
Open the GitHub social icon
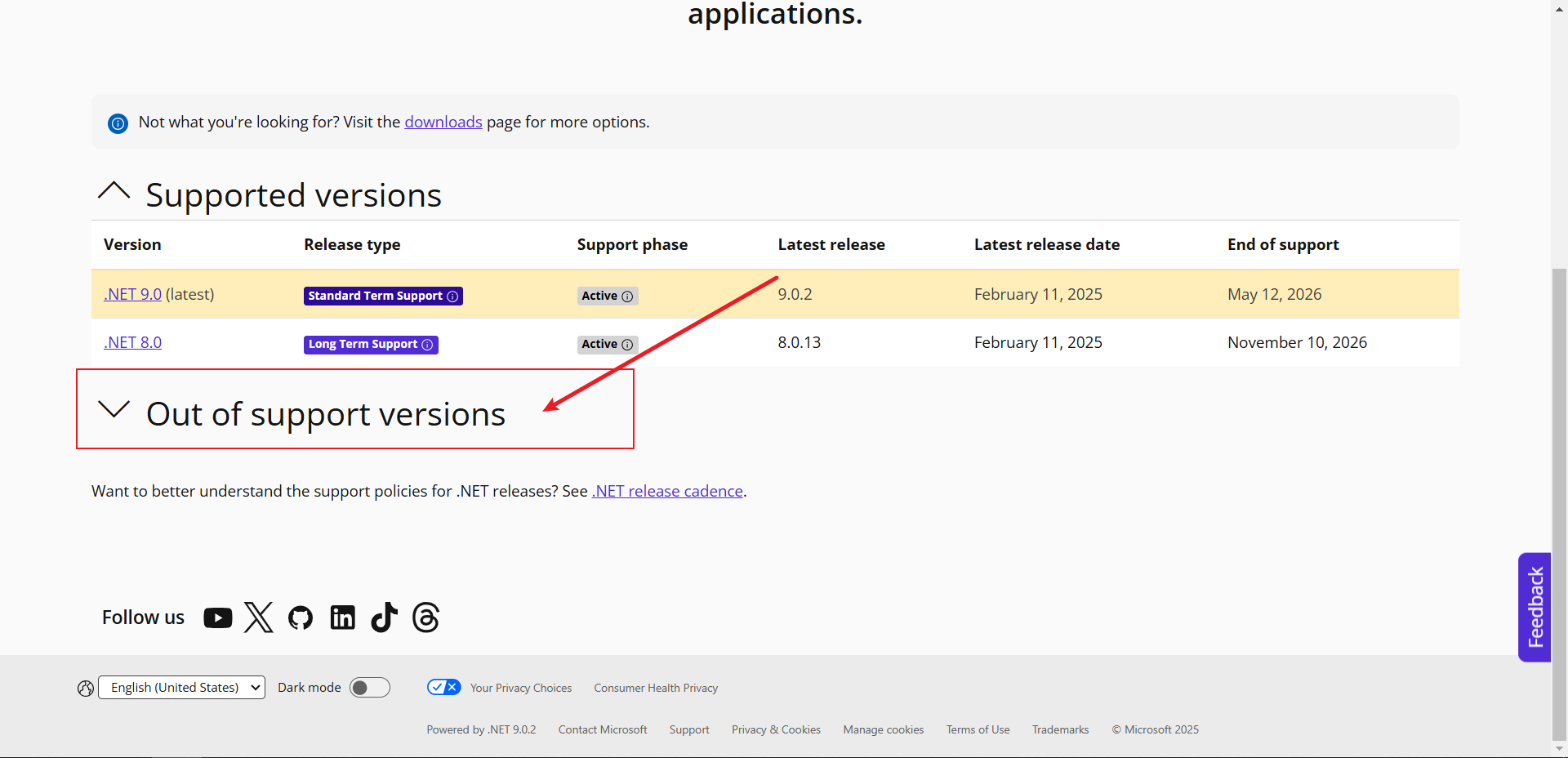301,618
